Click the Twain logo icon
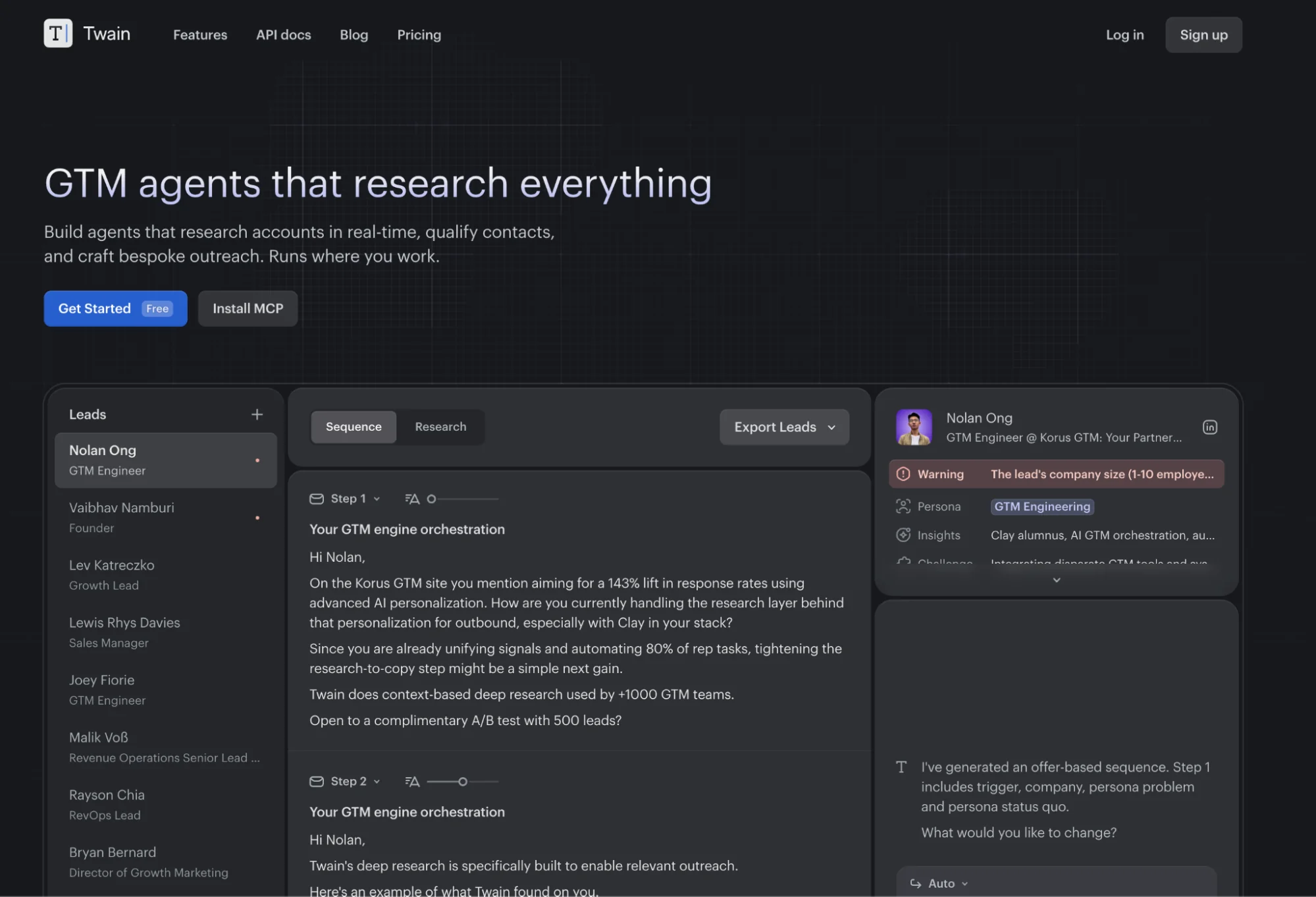Screen dimensions: 1316x897 coord(58,33)
